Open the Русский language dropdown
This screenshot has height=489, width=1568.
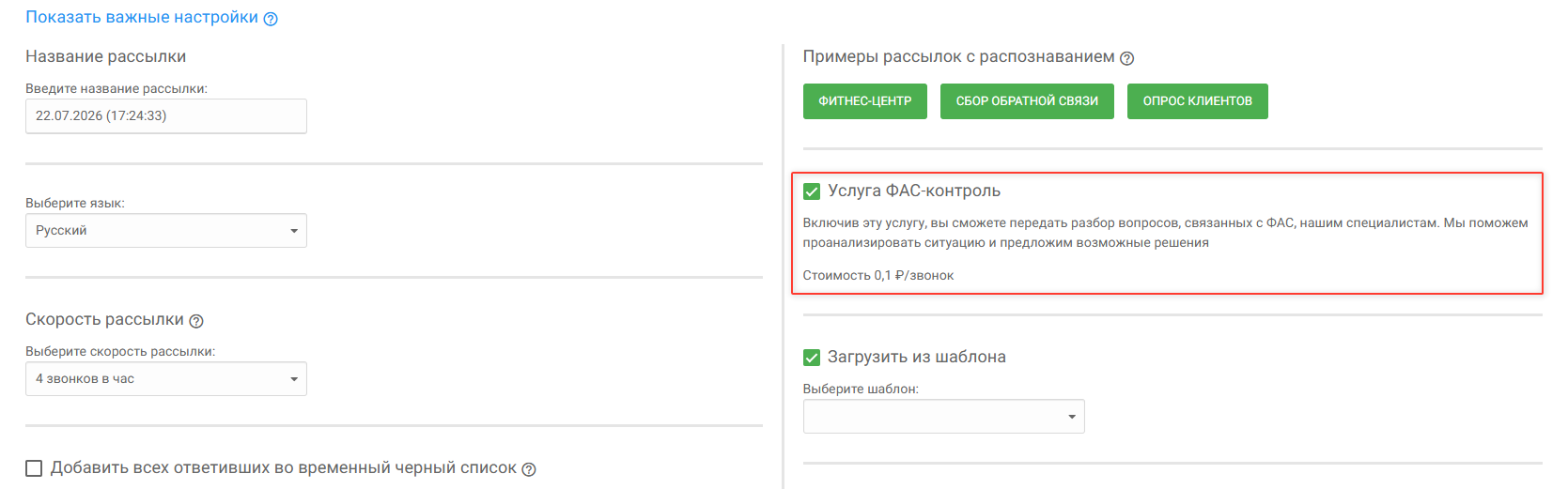pyautogui.click(x=166, y=231)
